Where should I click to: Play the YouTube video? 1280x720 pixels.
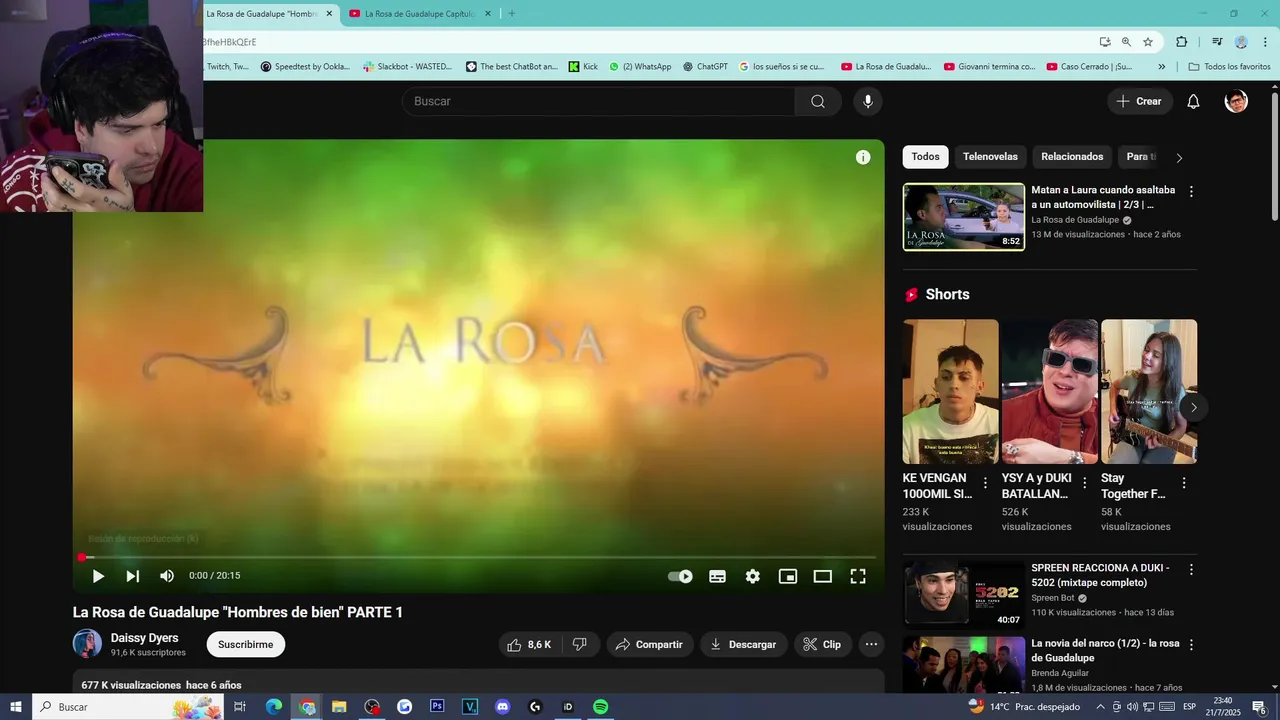point(98,576)
